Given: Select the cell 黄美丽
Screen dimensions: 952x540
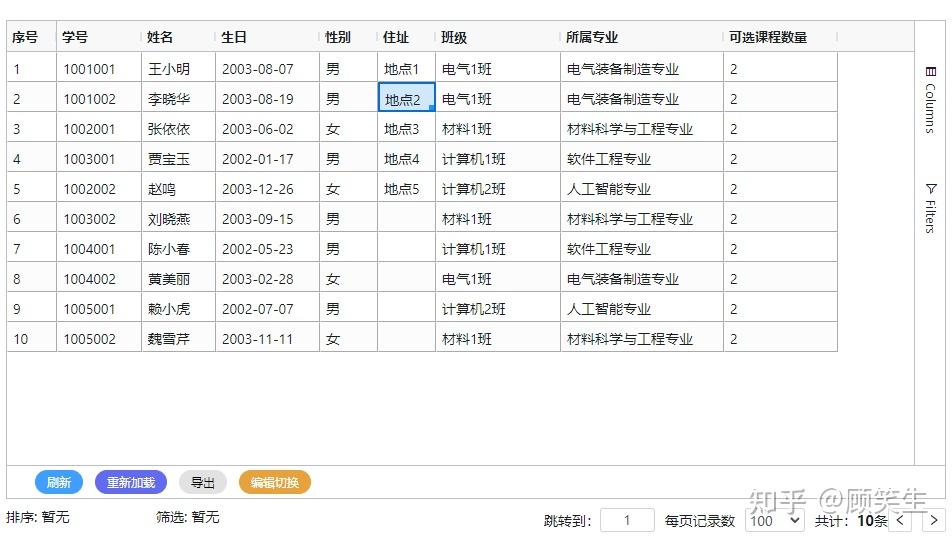Looking at the screenshot, I should click(178, 278).
